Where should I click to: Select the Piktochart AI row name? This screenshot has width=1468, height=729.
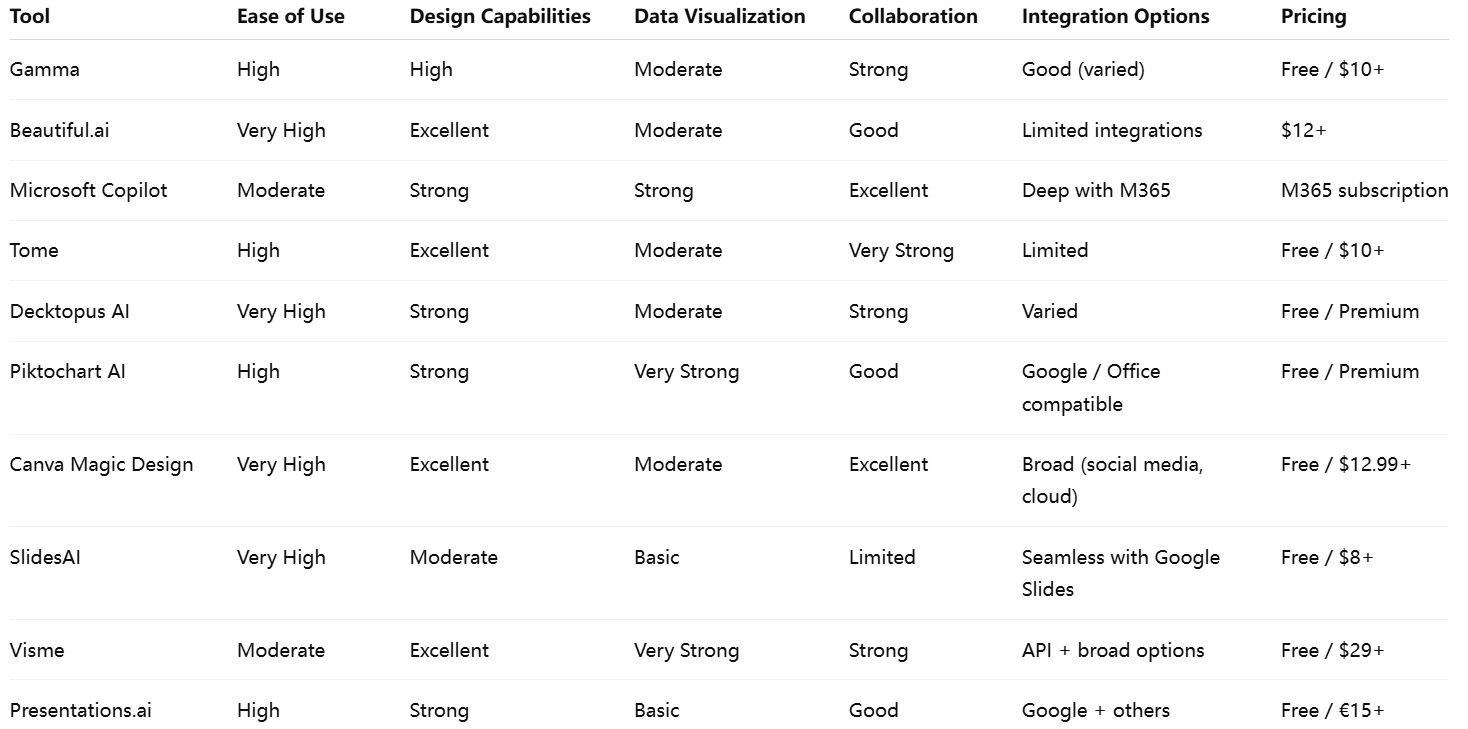point(68,372)
